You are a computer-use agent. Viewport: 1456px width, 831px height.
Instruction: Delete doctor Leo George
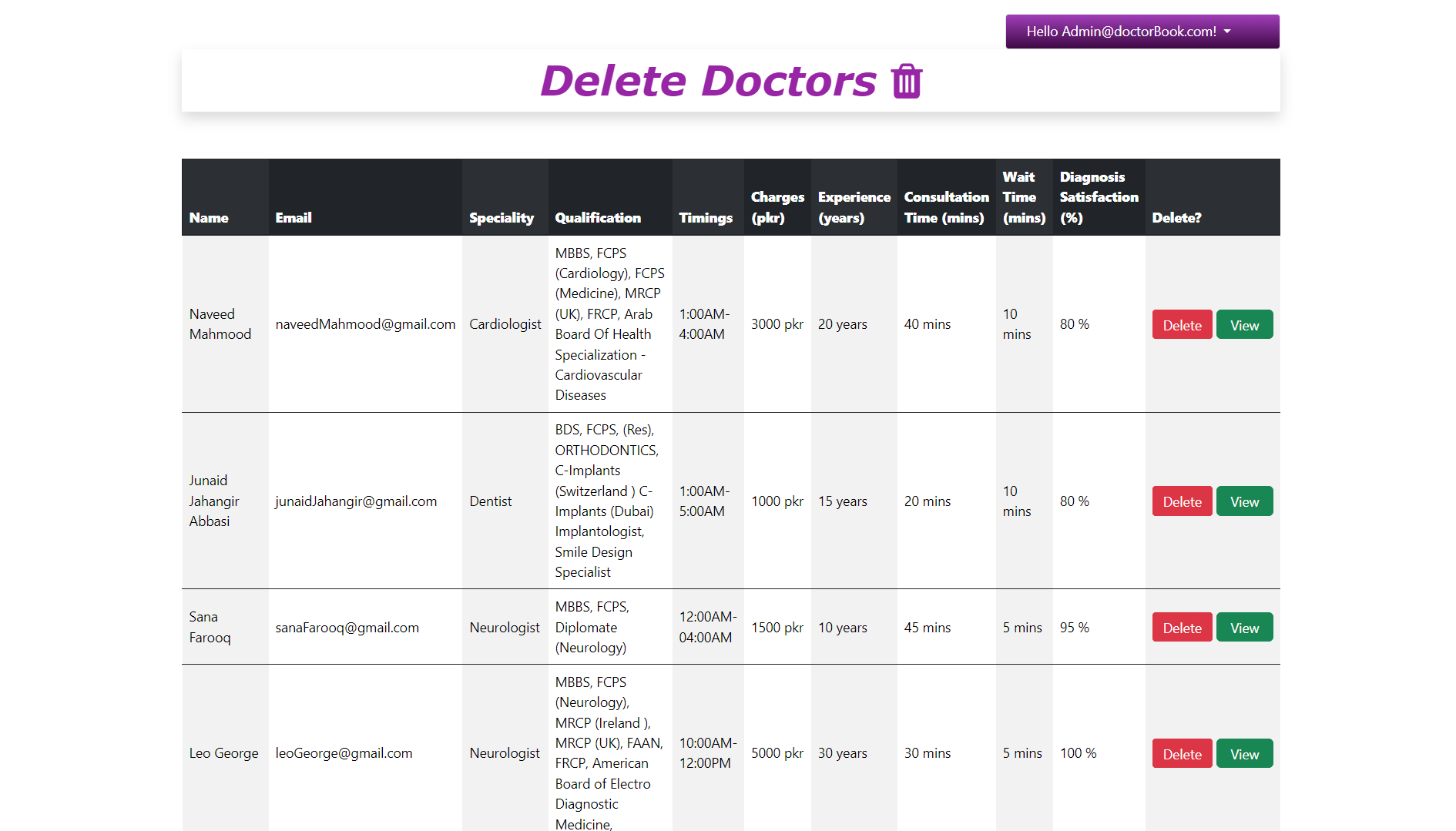[x=1181, y=754]
